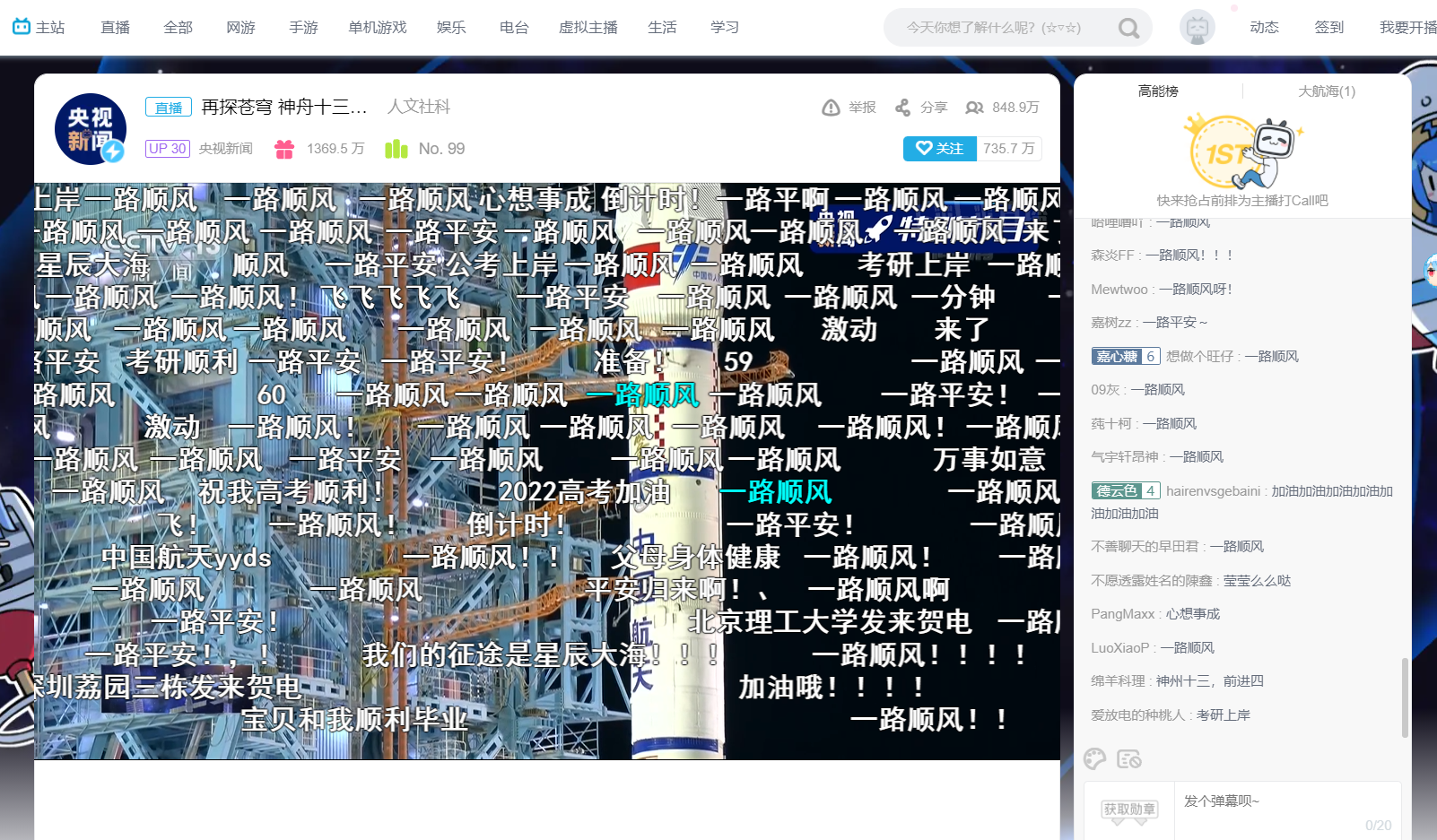Switch to the 大航海(1) tab
Image resolution: width=1437 pixels, height=840 pixels.
tap(1327, 91)
